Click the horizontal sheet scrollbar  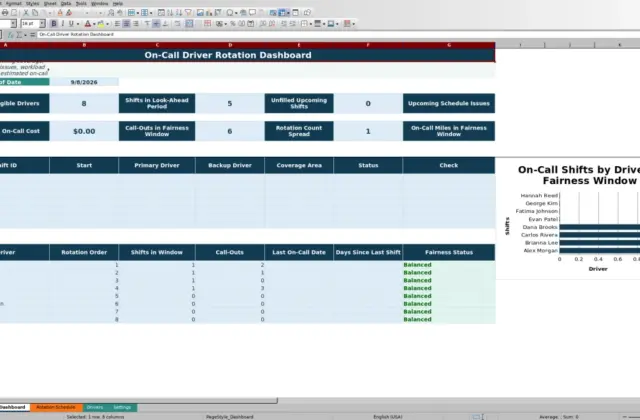[x=139, y=401]
